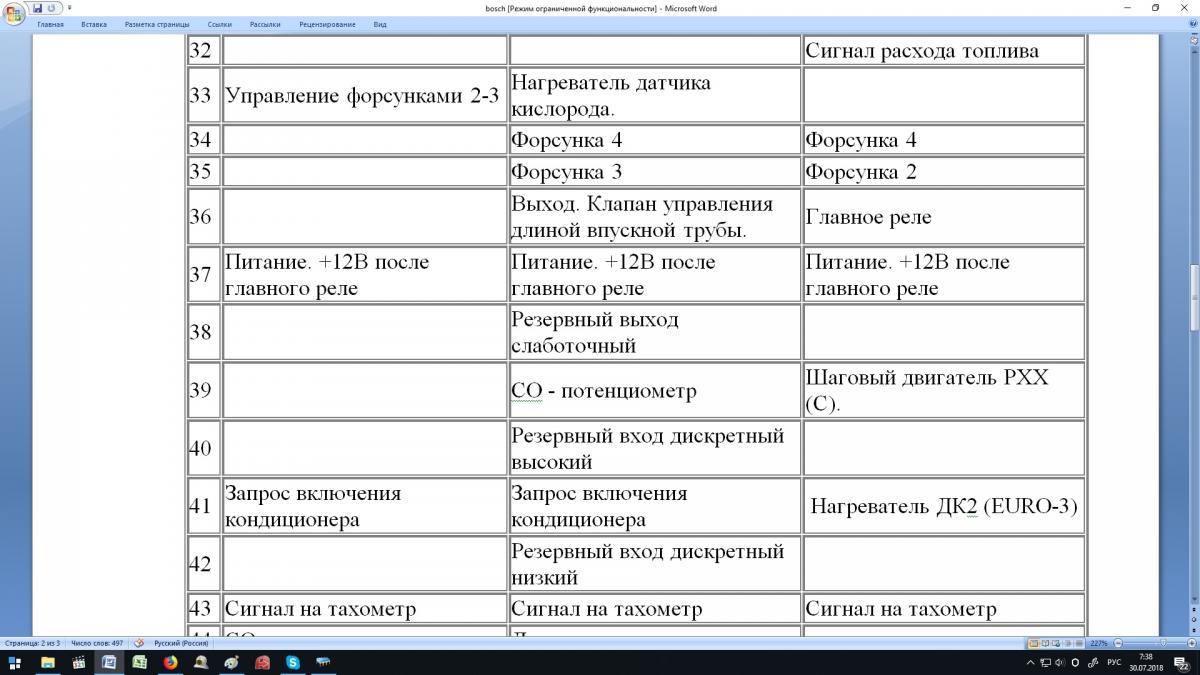Screen dimensions: 1200x675
Task: Open Customize Quick Access Toolbar dropdown
Action: click(70, 8)
